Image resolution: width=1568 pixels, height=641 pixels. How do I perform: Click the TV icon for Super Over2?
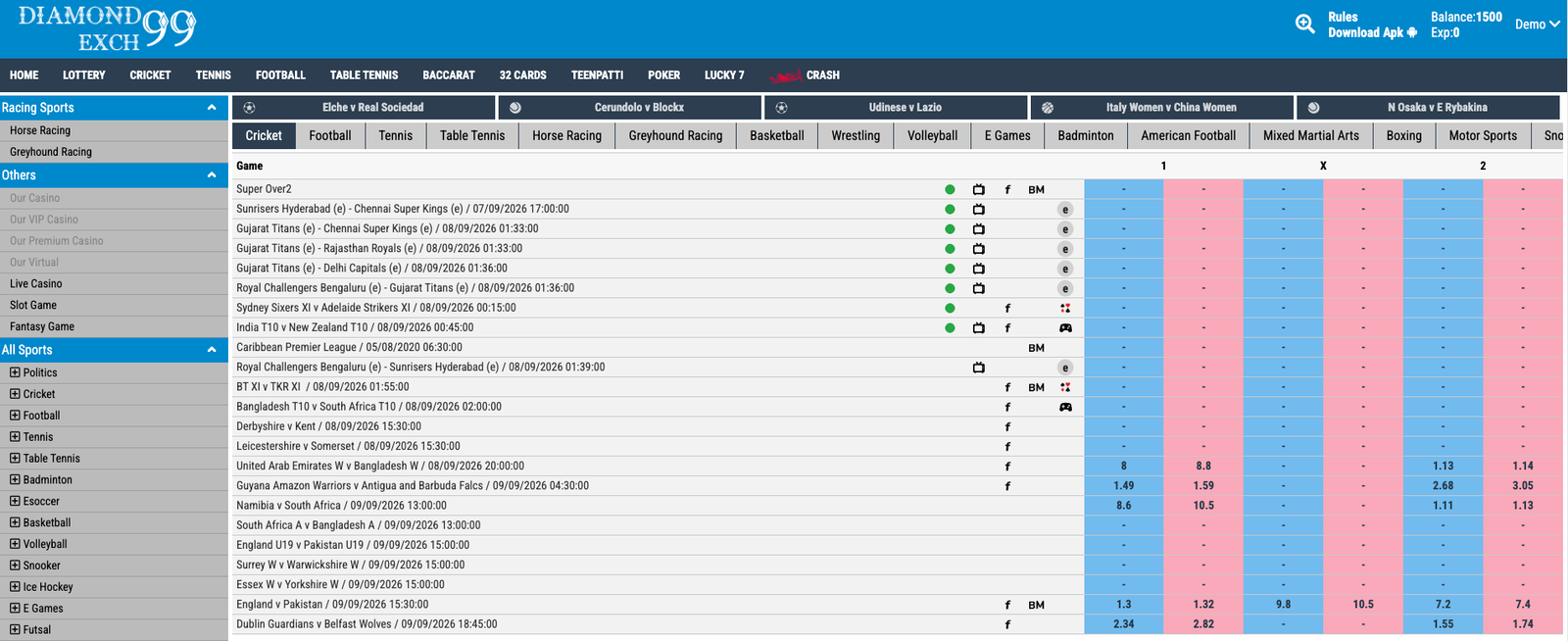point(978,189)
